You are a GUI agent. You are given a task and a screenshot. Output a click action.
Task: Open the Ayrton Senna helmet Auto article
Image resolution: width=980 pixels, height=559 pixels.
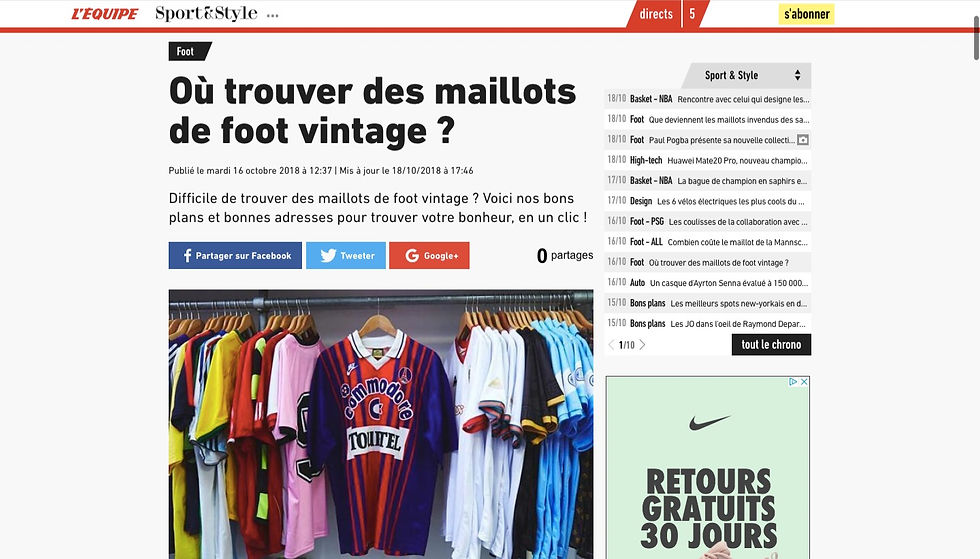click(708, 283)
